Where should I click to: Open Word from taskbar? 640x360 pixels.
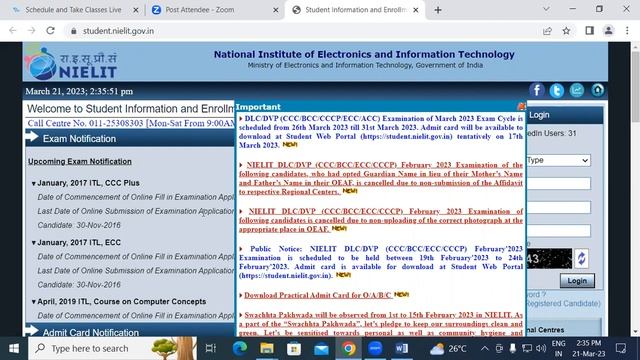click(402, 348)
